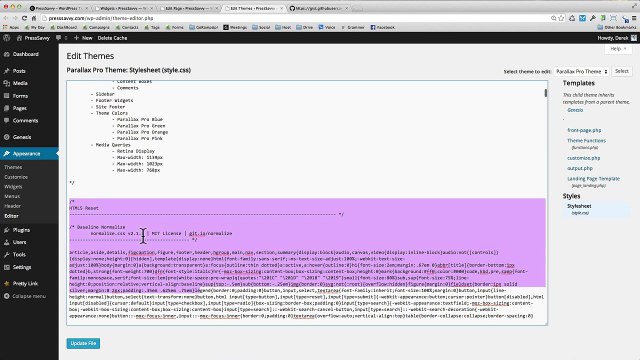Open the output.php template
The image size is (640, 360).
(x=580, y=168)
